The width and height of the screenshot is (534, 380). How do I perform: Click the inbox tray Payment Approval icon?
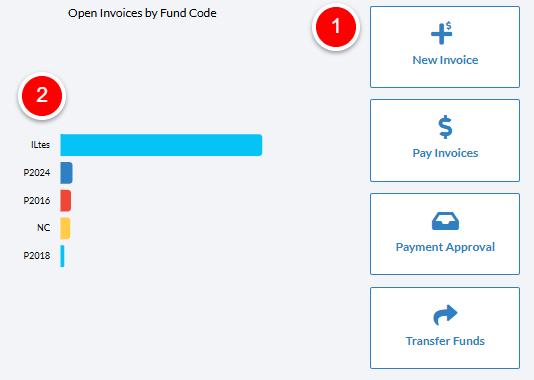(x=445, y=221)
